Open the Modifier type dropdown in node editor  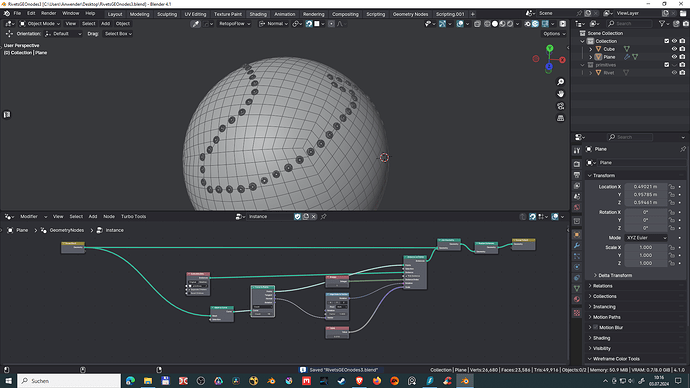(x=32, y=216)
